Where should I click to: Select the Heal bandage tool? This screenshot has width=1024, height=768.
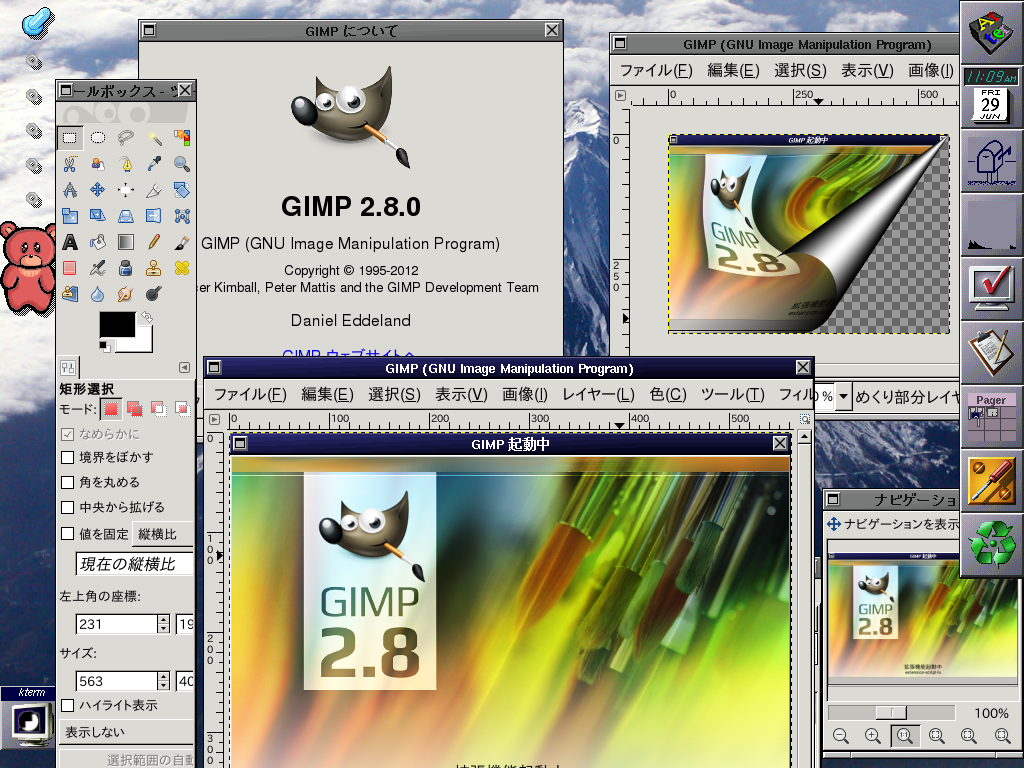182,268
